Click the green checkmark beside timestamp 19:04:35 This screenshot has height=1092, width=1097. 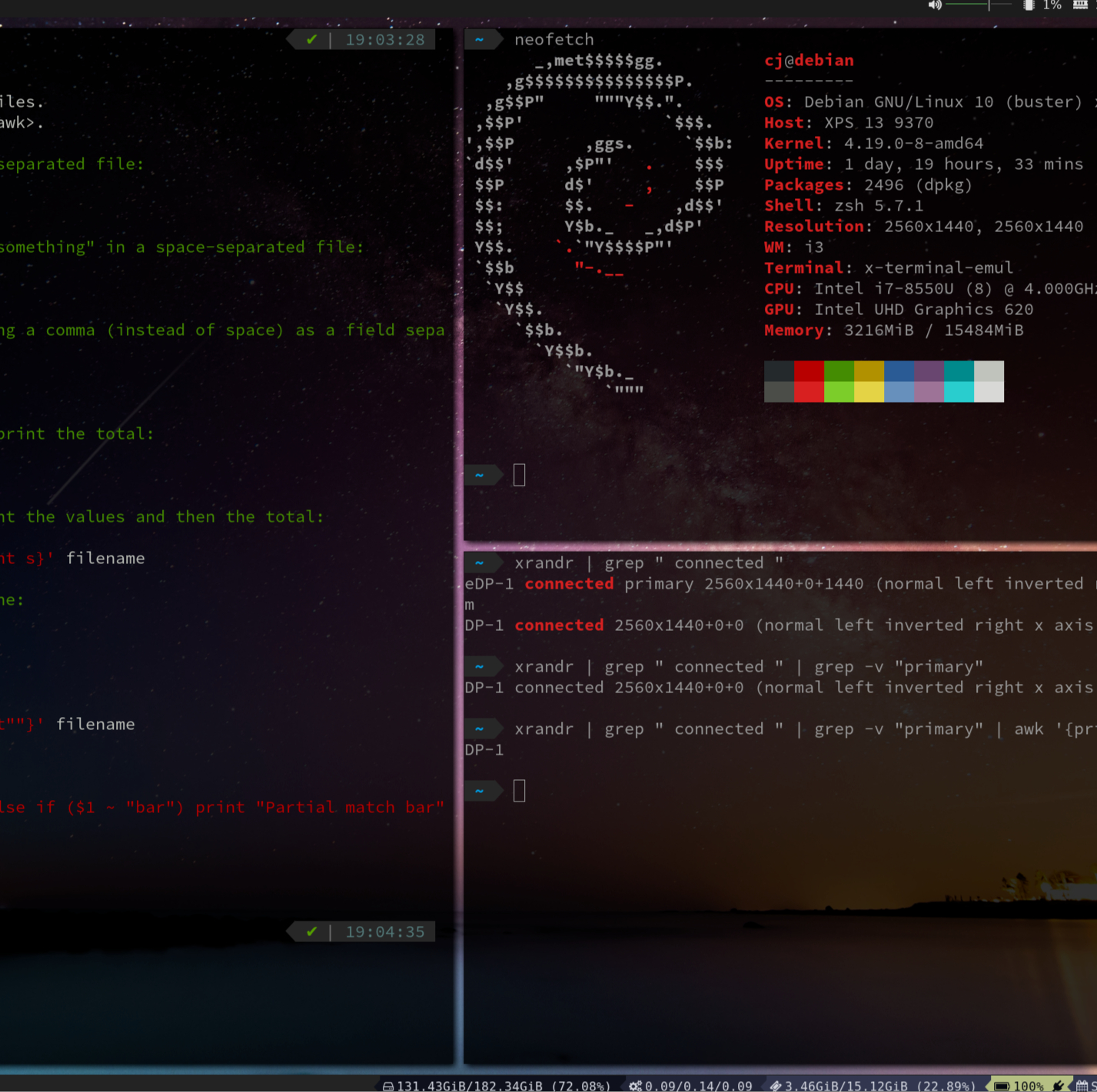pyautogui.click(x=311, y=931)
